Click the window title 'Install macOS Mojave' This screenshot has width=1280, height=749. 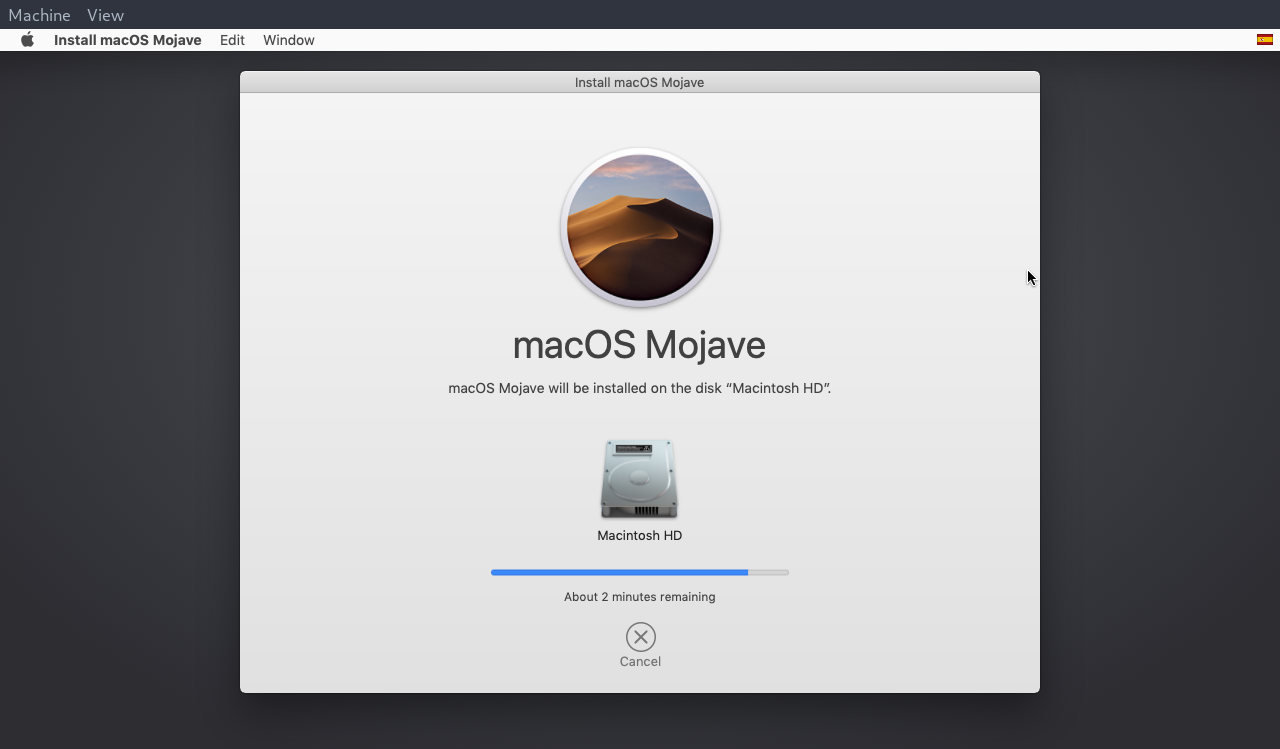pyautogui.click(x=640, y=82)
